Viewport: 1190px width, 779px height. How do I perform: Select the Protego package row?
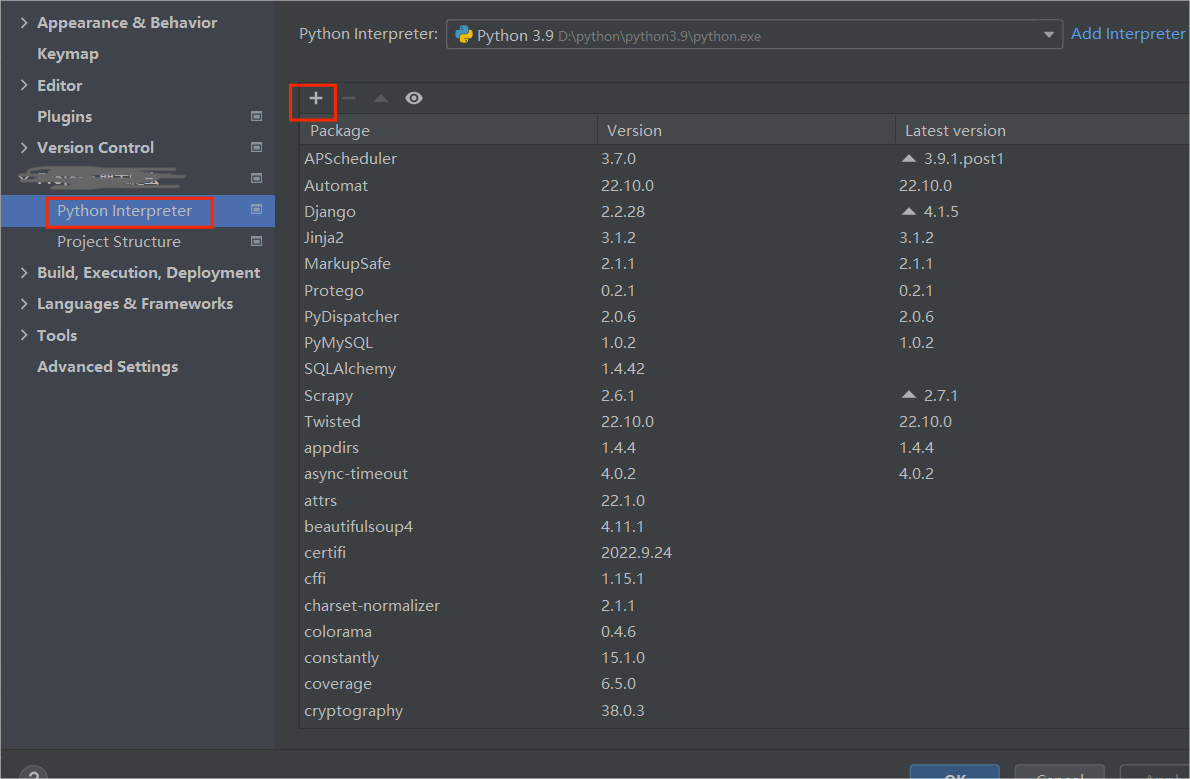pyautogui.click(x=745, y=290)
